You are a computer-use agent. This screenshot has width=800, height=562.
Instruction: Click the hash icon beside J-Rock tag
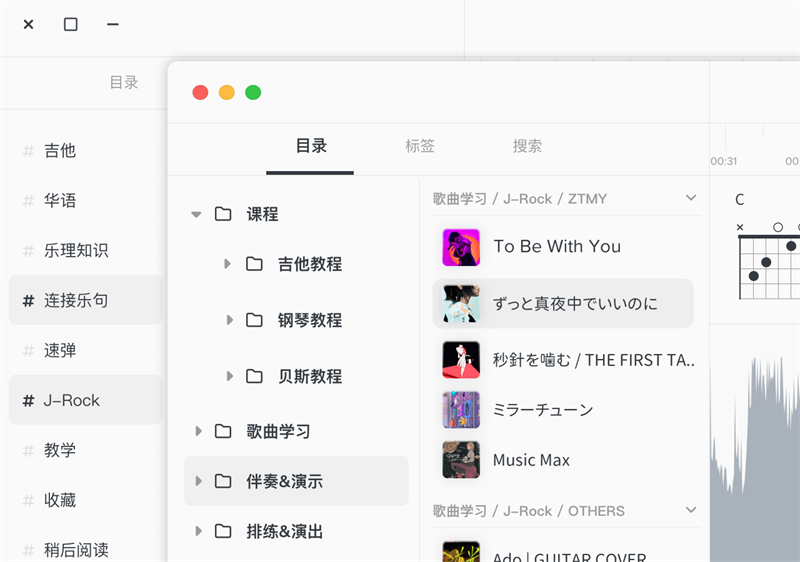pyautogui.click(x=28, y=400)
